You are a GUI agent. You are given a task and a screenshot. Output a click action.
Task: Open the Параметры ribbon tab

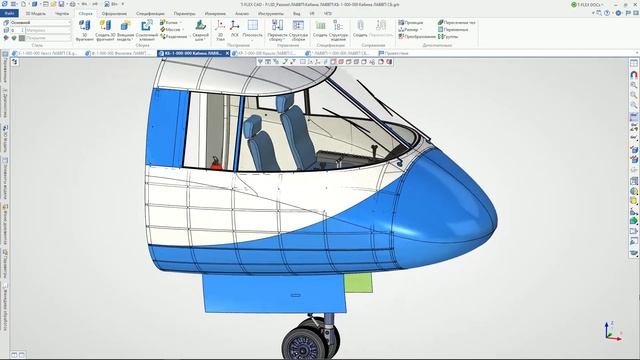184,13
